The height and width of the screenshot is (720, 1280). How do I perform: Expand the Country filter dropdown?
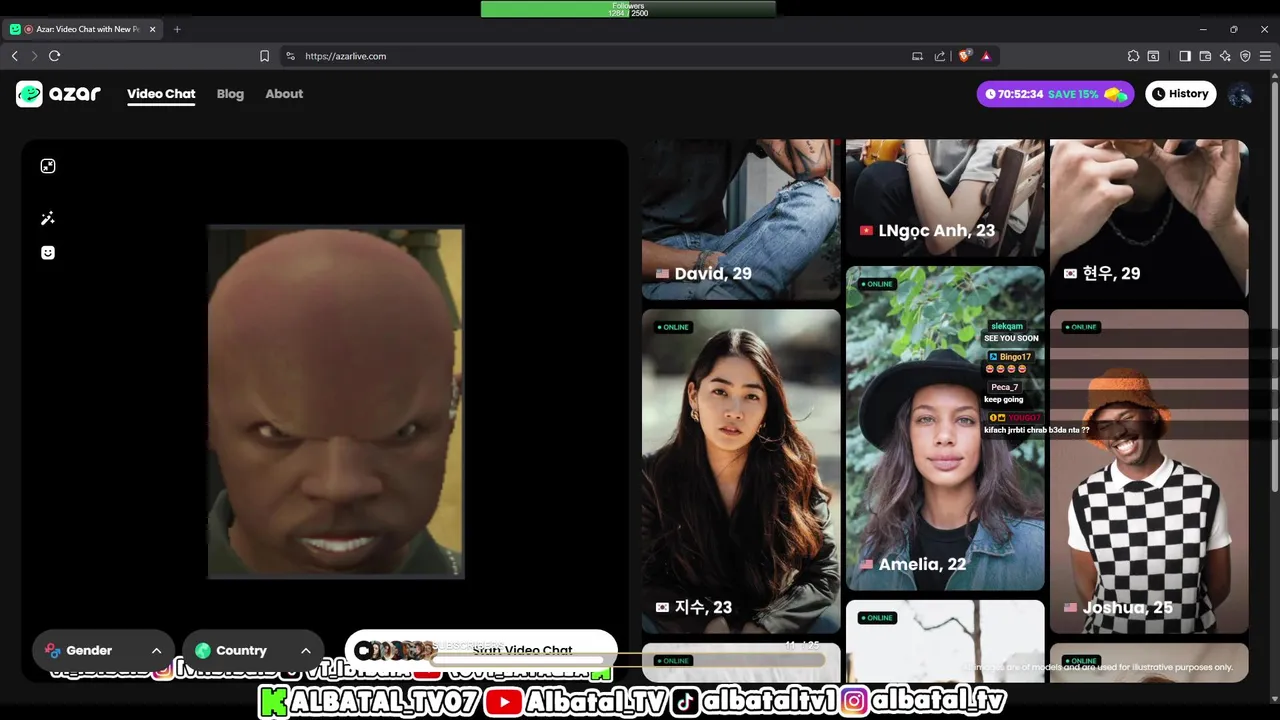click(253, 650)
